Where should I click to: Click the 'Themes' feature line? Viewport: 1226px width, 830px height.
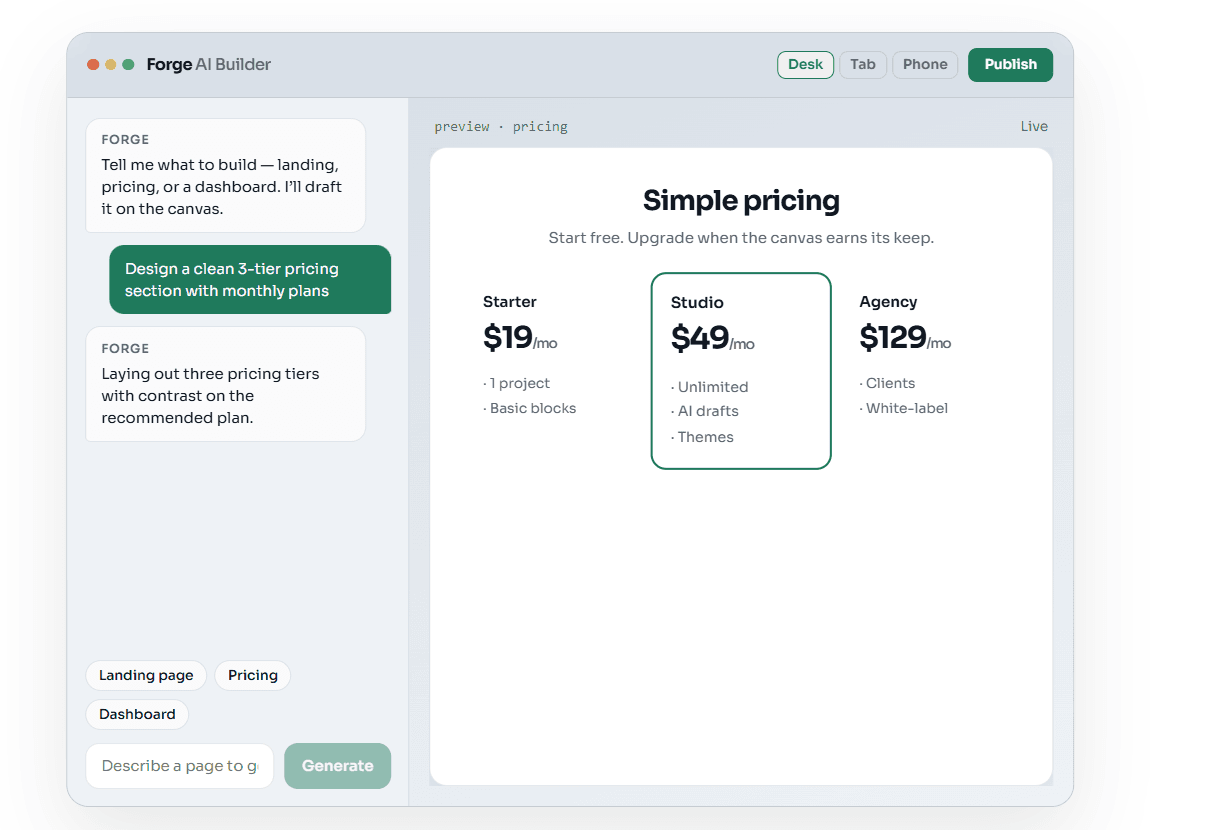coord(703,438)
